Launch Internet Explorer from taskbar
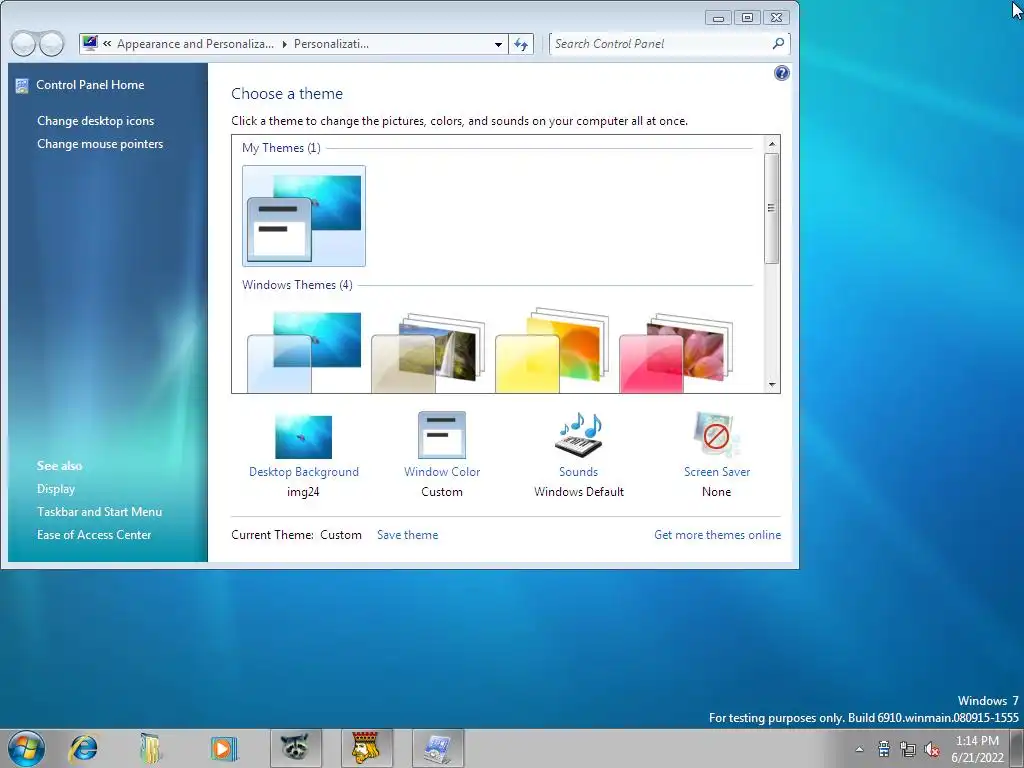Image resolution: width=1024 pixels, height=768 pixels. (x=84, y=748)
